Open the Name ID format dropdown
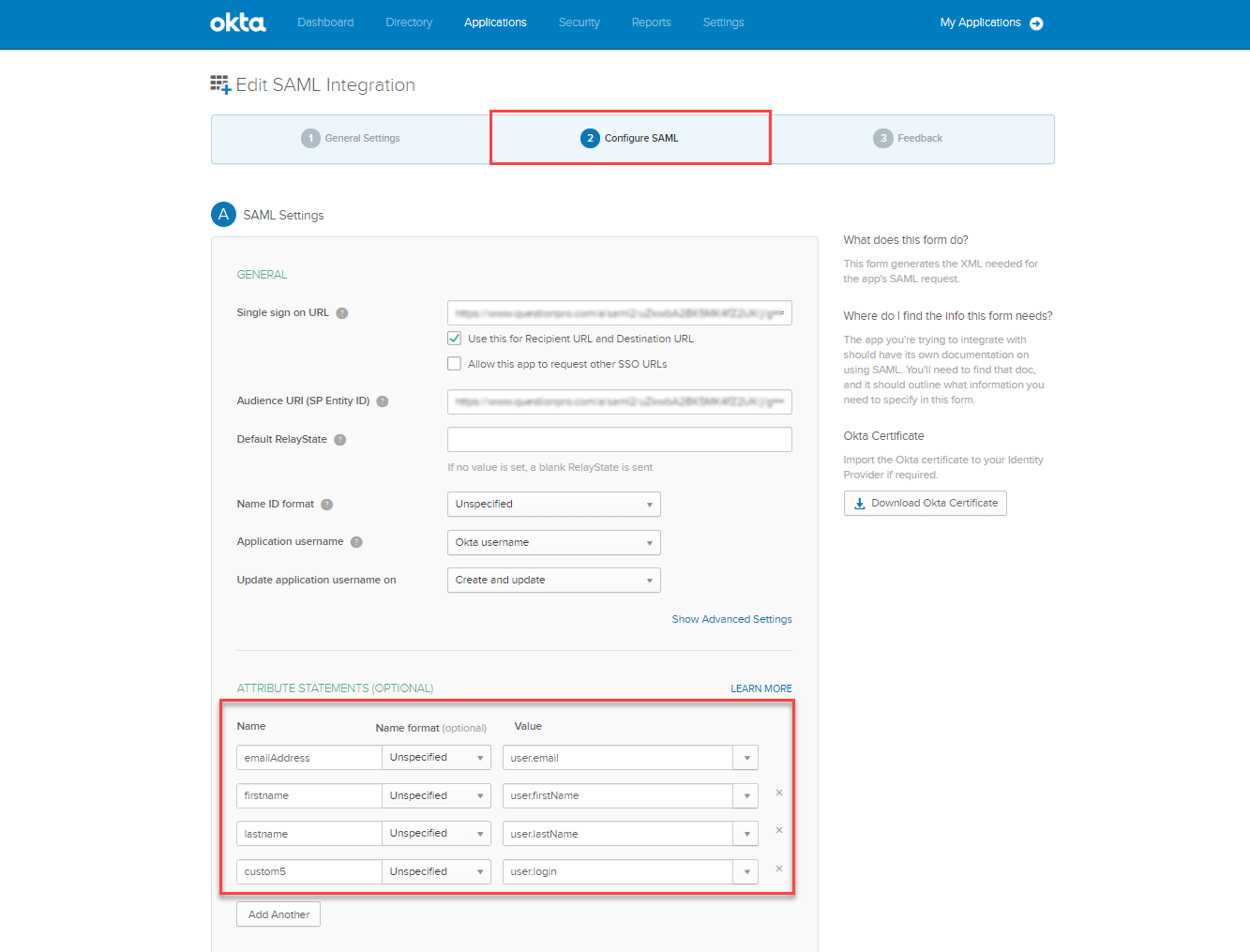The image size is (1250, 952). click(x=553, y=505)
